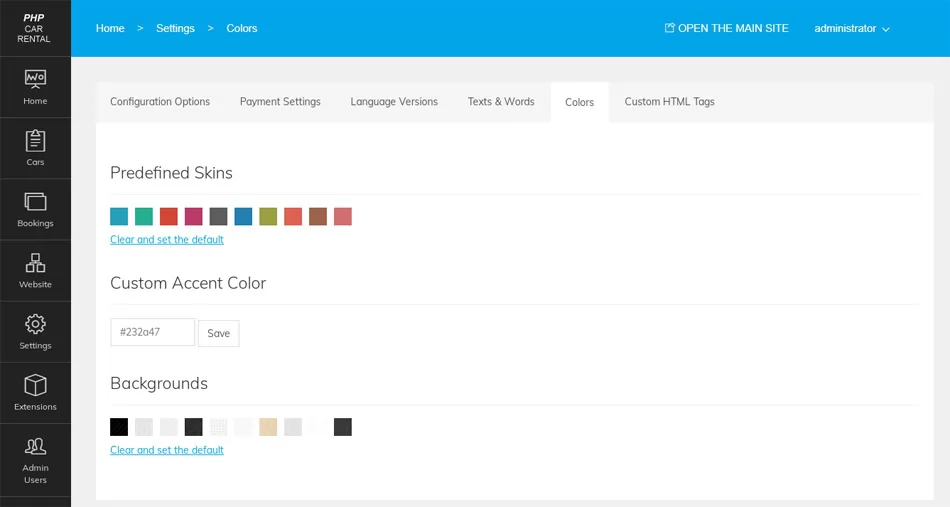The width and height of the screenshot is (950, 507).
Task: Choose the fourth dark background swatch
Action: (193, 427)
